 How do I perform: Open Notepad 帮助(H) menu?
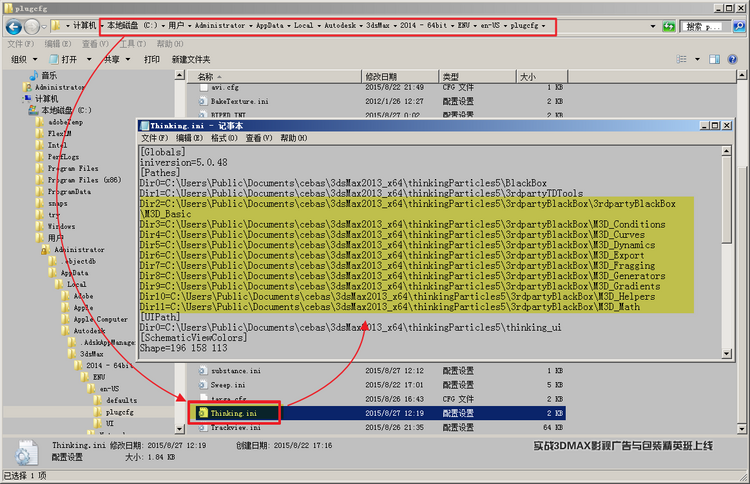tap(294, 138)
